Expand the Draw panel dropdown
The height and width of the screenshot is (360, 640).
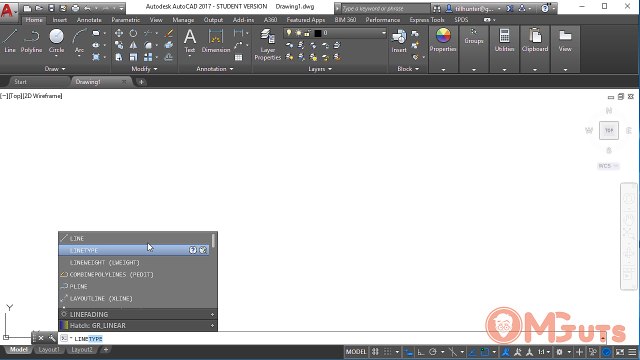click(55, 69)
